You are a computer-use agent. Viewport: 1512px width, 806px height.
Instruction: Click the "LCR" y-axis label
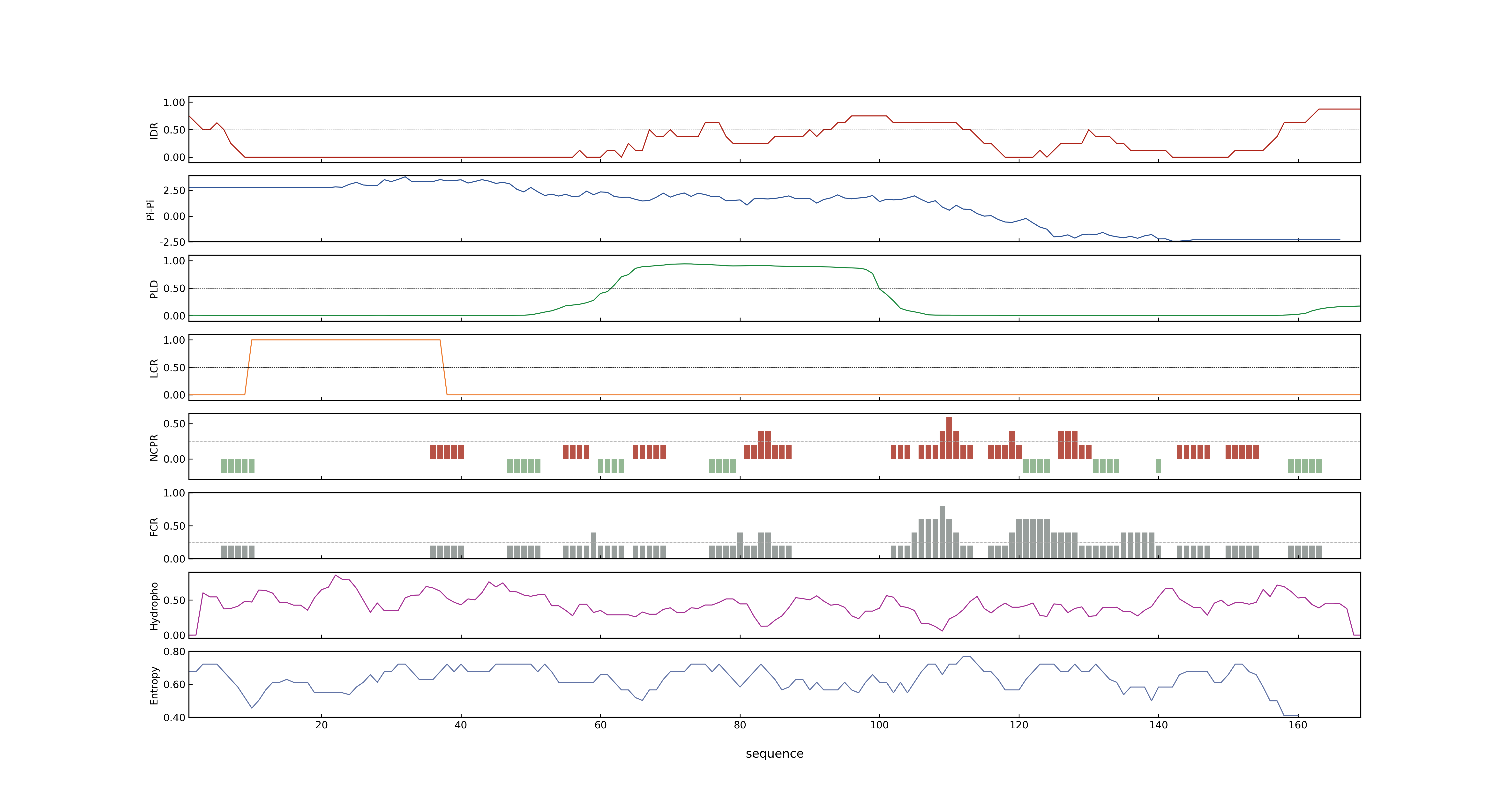[x=154, y=368]
